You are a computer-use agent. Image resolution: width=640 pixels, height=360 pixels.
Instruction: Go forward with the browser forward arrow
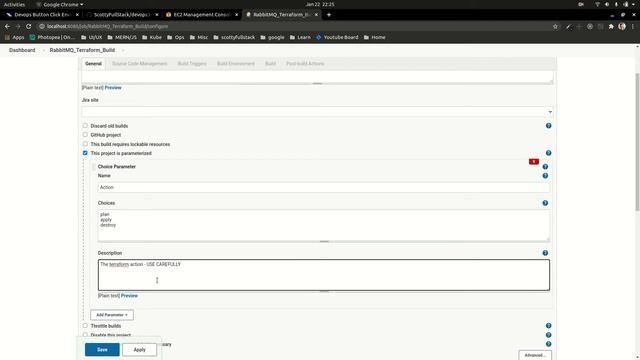pyautogui.click(x=18, y=26)
